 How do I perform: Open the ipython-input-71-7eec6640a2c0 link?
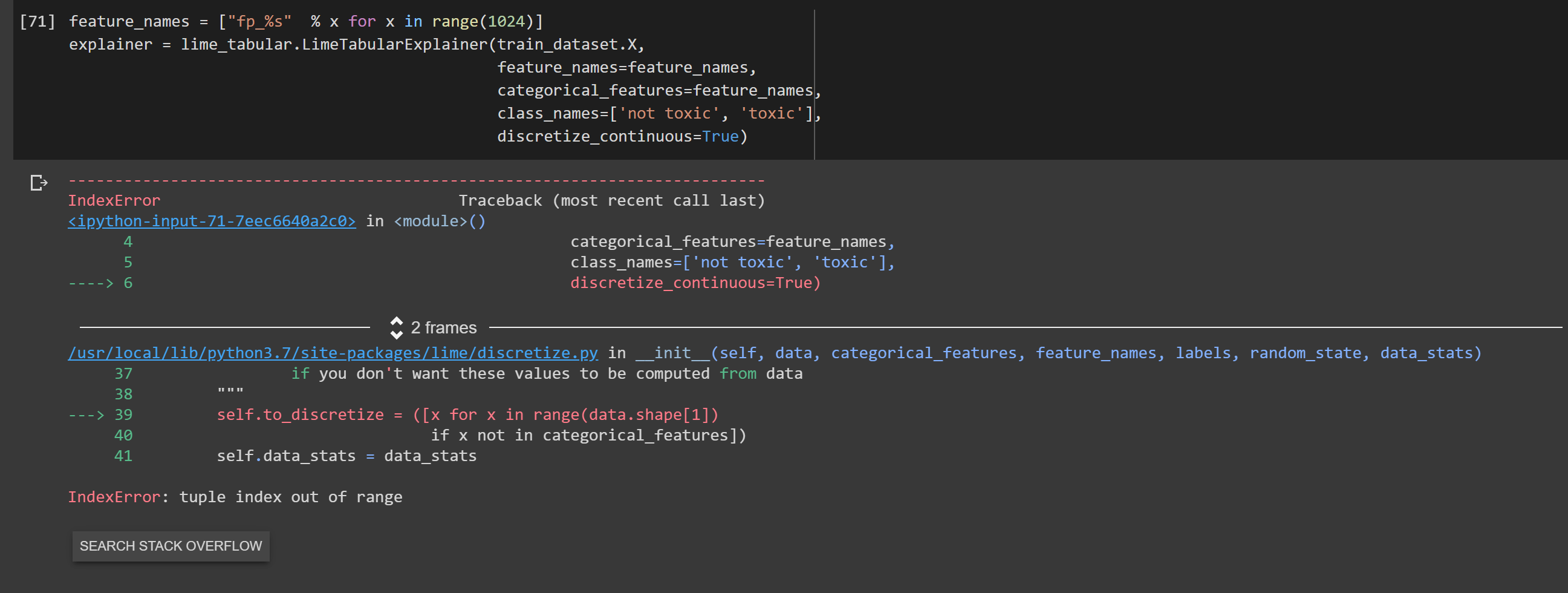210,221
